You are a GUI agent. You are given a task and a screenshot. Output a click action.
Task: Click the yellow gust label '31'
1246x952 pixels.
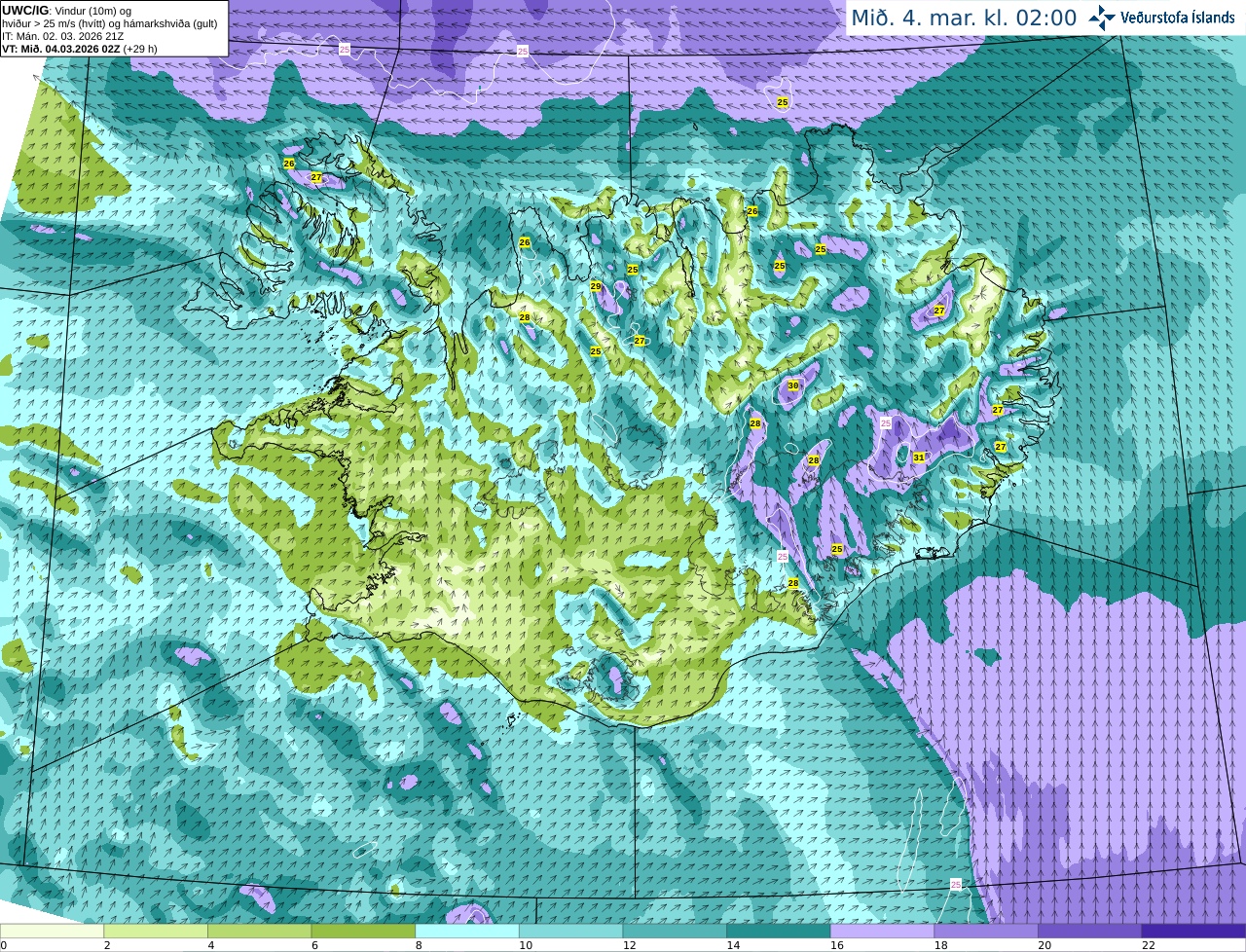point(919,458)
